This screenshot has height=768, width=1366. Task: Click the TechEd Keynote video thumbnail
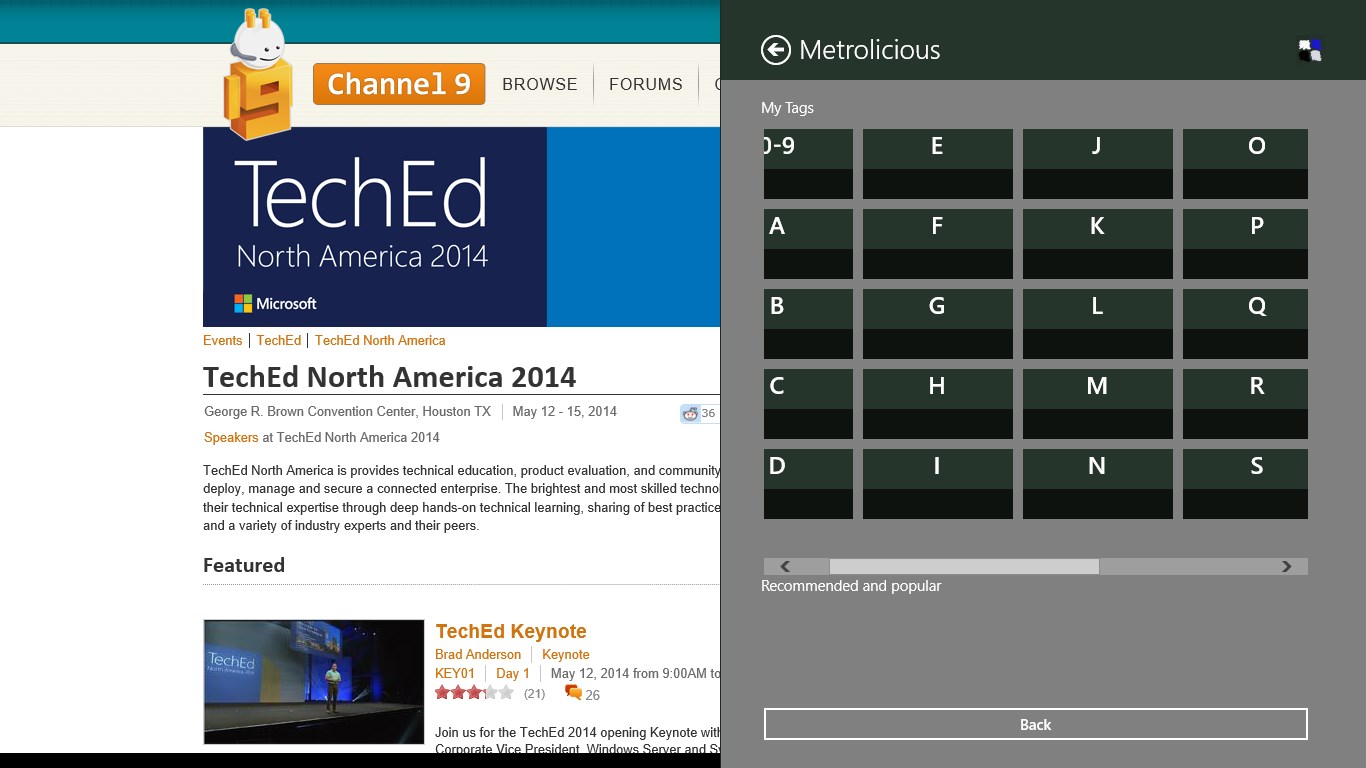tap(314, 682)
